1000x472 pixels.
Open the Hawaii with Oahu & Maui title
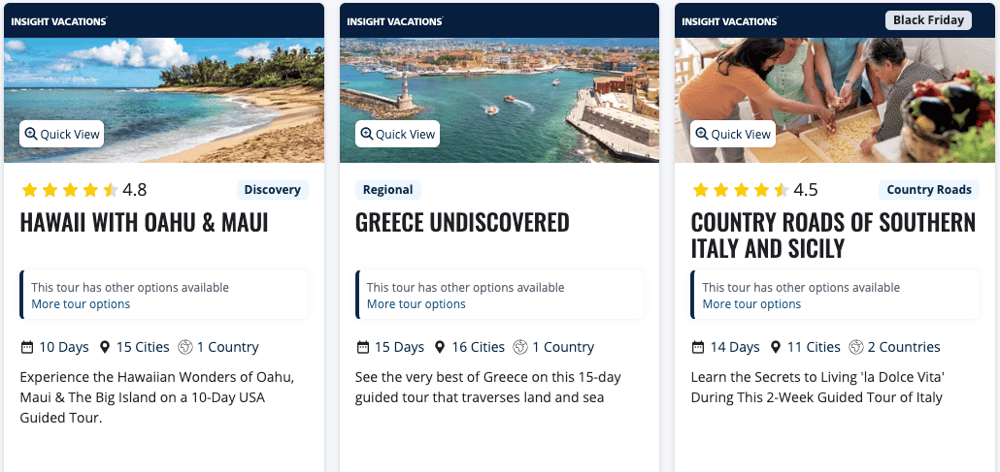click(x=144, y=222)
